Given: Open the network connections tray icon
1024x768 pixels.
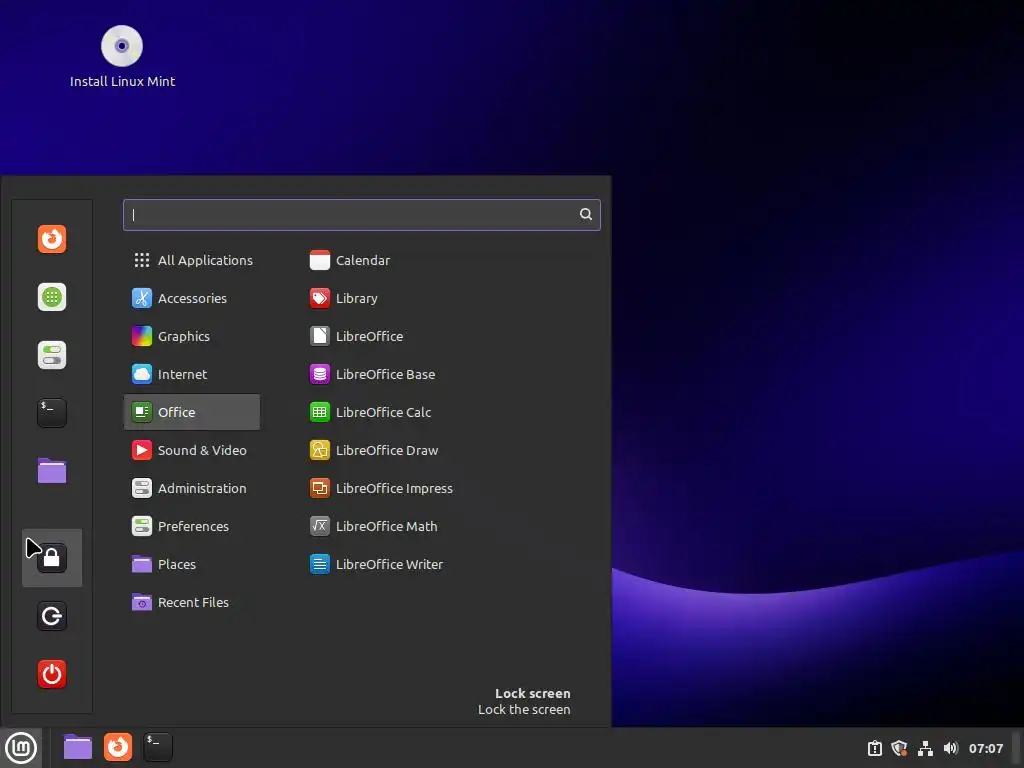Looking at the screenshot, I should (925, 748).
